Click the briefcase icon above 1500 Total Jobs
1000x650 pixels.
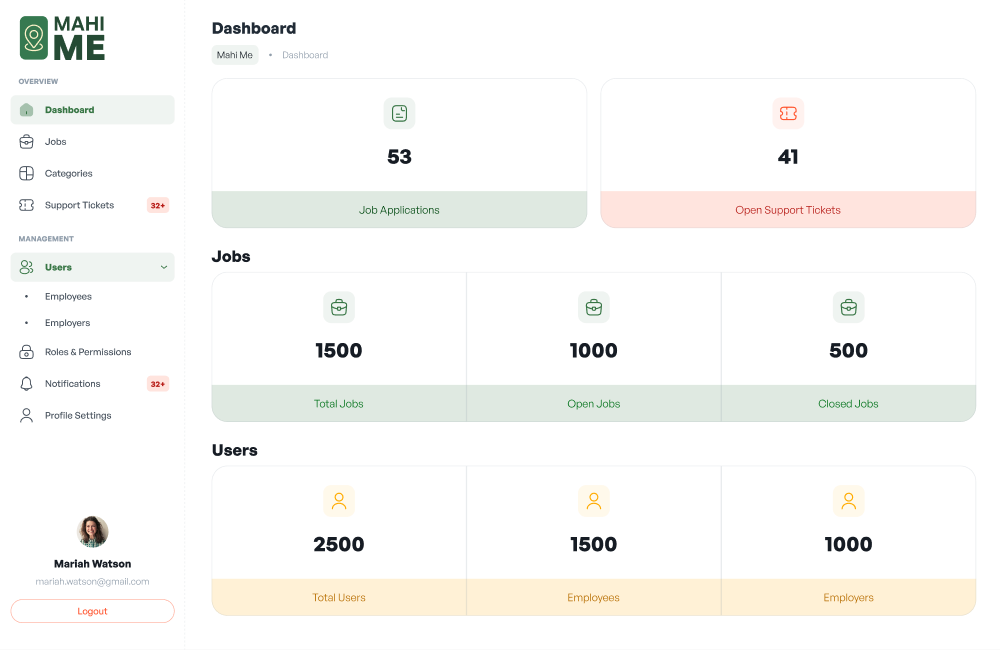point(339,307)
